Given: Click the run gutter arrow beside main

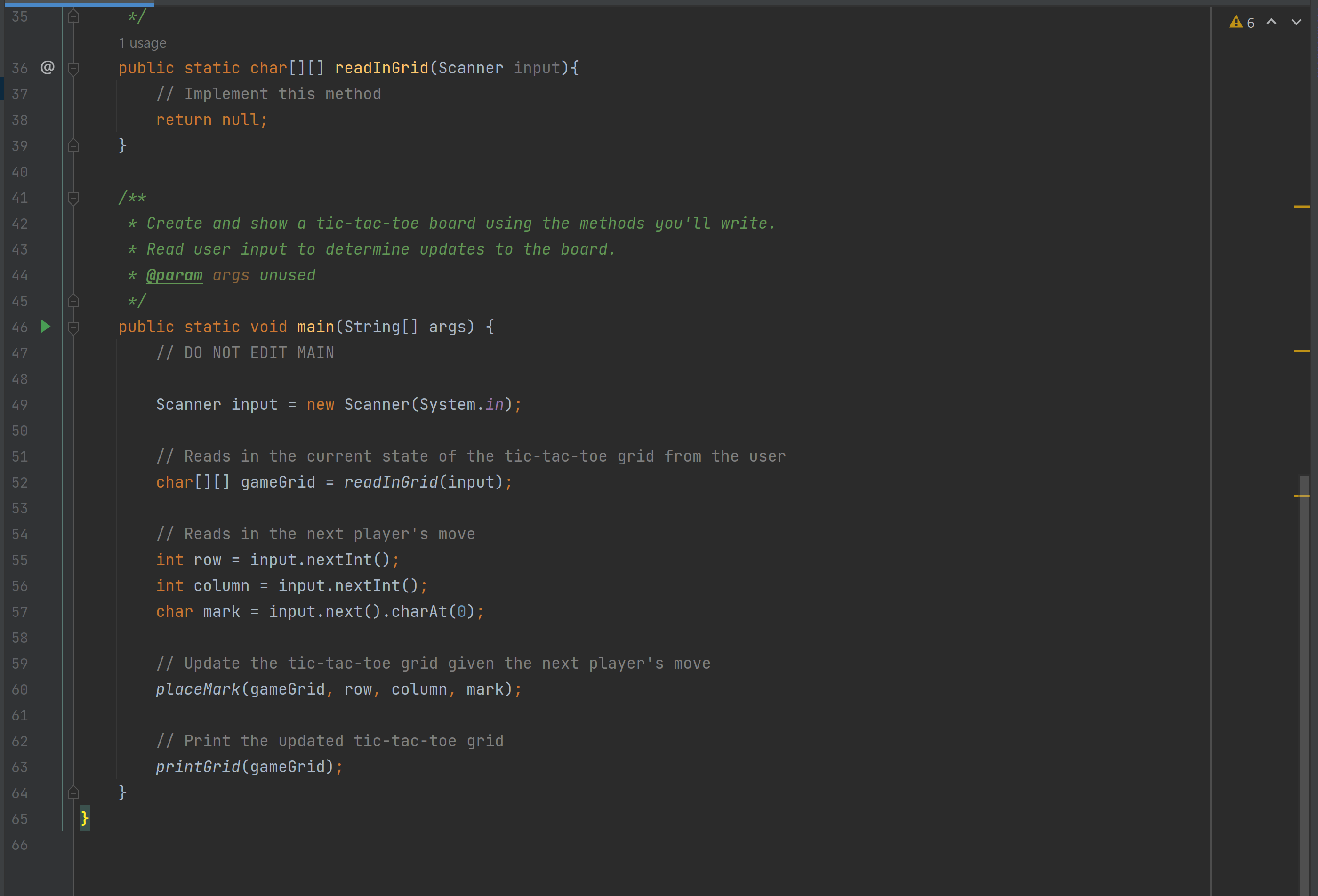Looking at the screenshot, I should pyautogui.click(x=46, y=327).
